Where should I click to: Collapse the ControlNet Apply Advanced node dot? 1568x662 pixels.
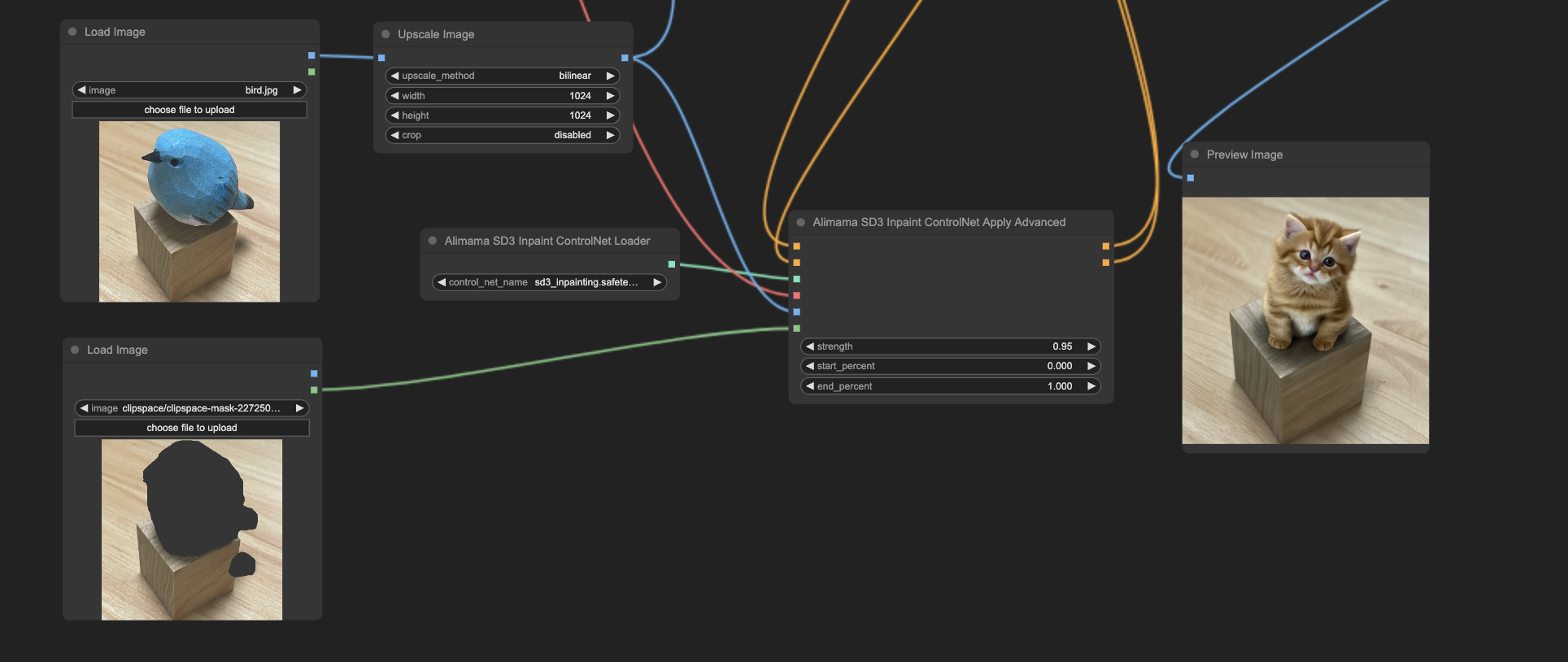click(x=801, y=222)
